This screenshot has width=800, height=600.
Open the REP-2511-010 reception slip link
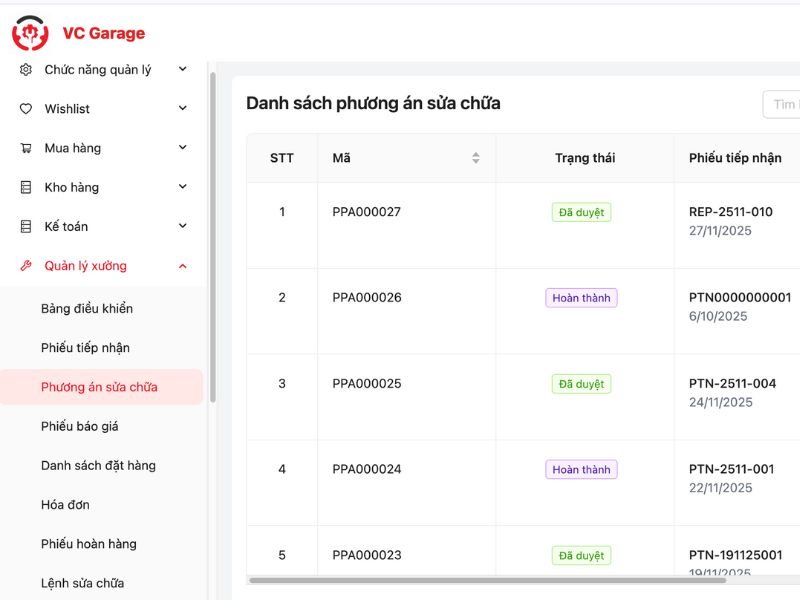730,212
